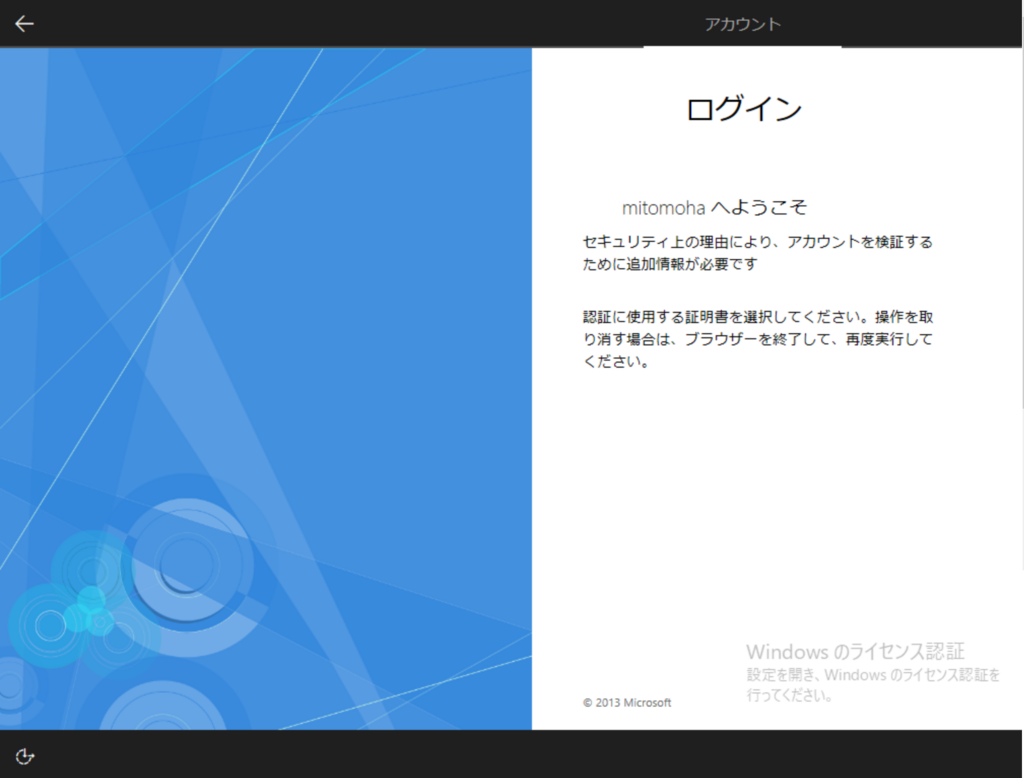The width and height of the screenshot is (1024, 778).
Task: Go back with the arrow icon
Action: pyautogui.click(x=24, y=24)
